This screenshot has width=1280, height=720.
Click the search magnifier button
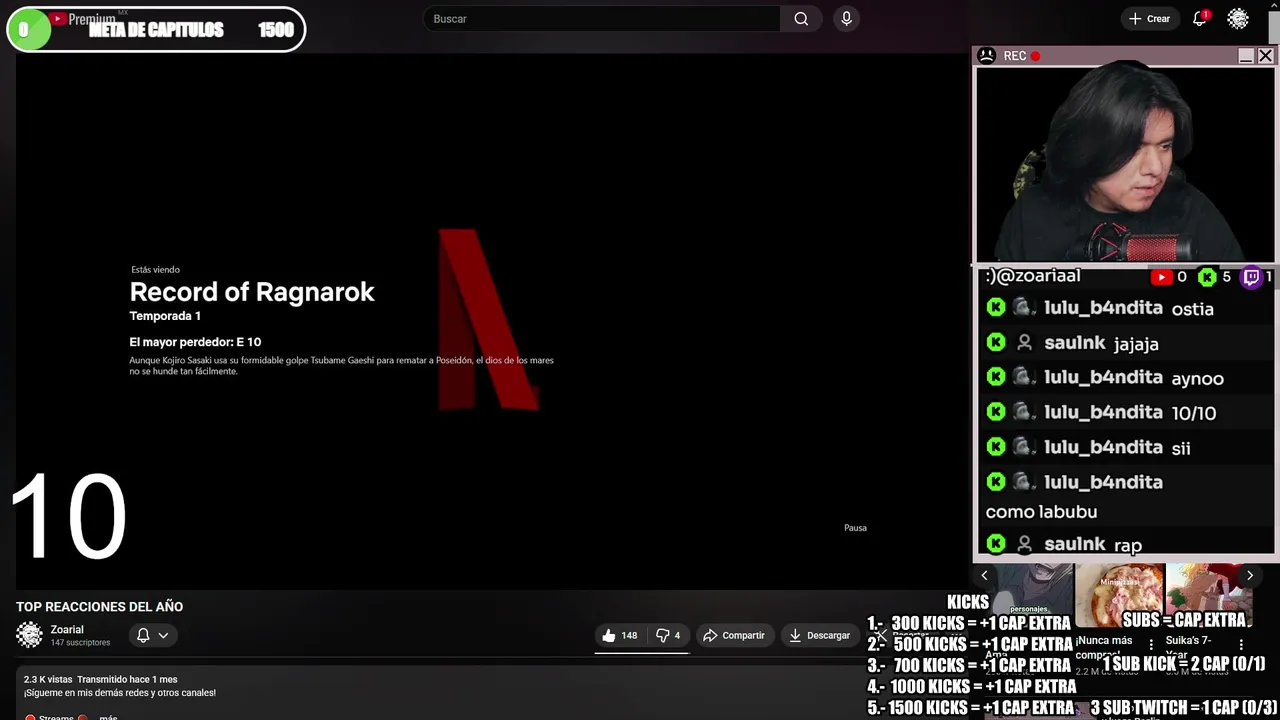[801, 19]
